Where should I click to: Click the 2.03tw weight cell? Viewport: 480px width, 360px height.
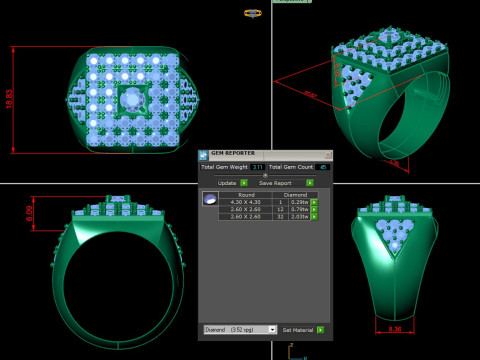pyautogui.click(x=299, y=217)
